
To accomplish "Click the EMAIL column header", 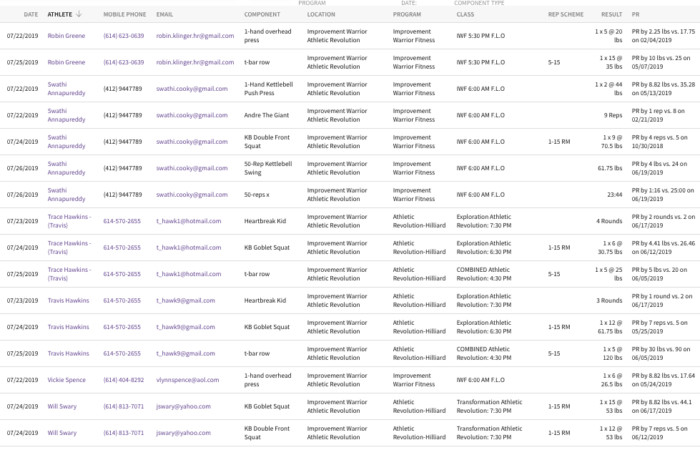I will pos(165,14).
